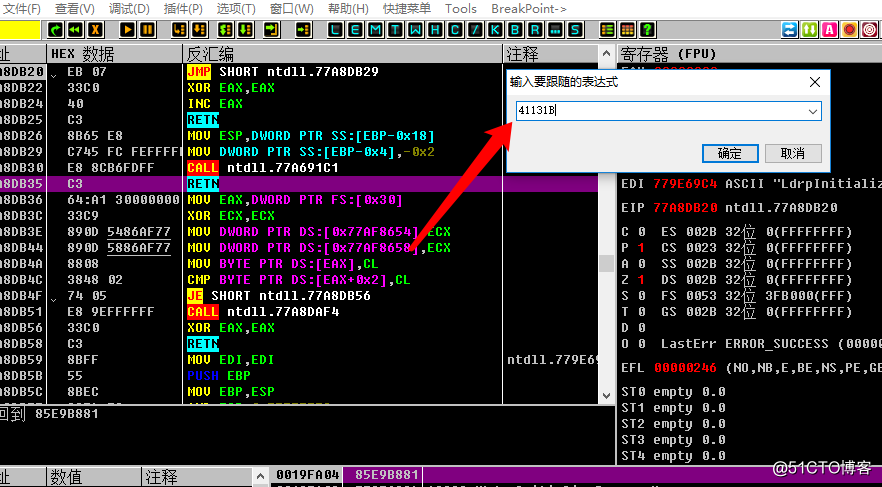Click the 寄存器 (FPU) header bar
882x487 pixels.
[x=749, y=54]
